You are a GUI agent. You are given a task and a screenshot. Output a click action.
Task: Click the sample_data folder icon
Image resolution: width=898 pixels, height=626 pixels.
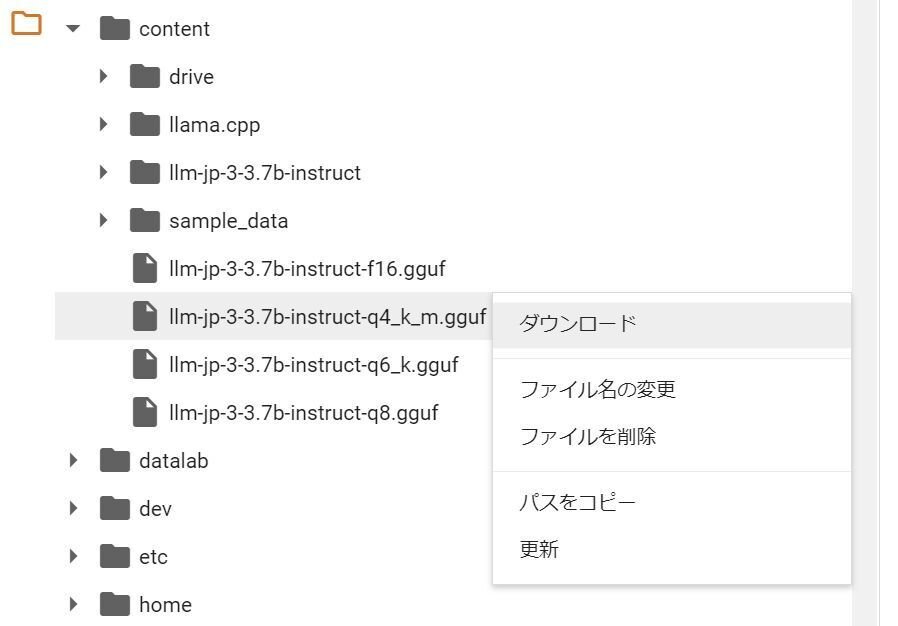pyautogui.click(x=144, y=221)
